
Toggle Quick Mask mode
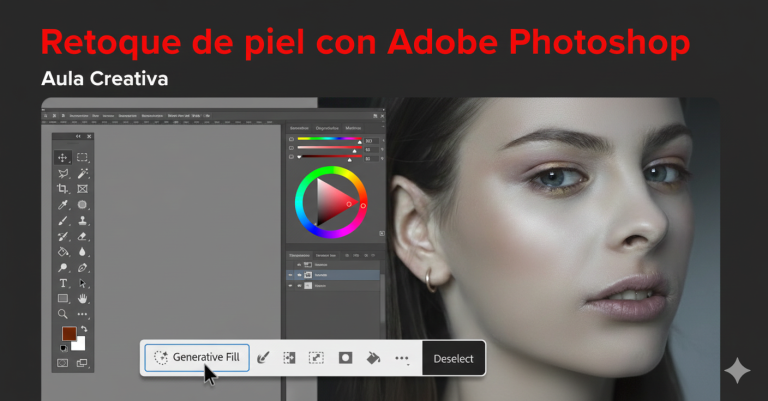pos(63,363)
